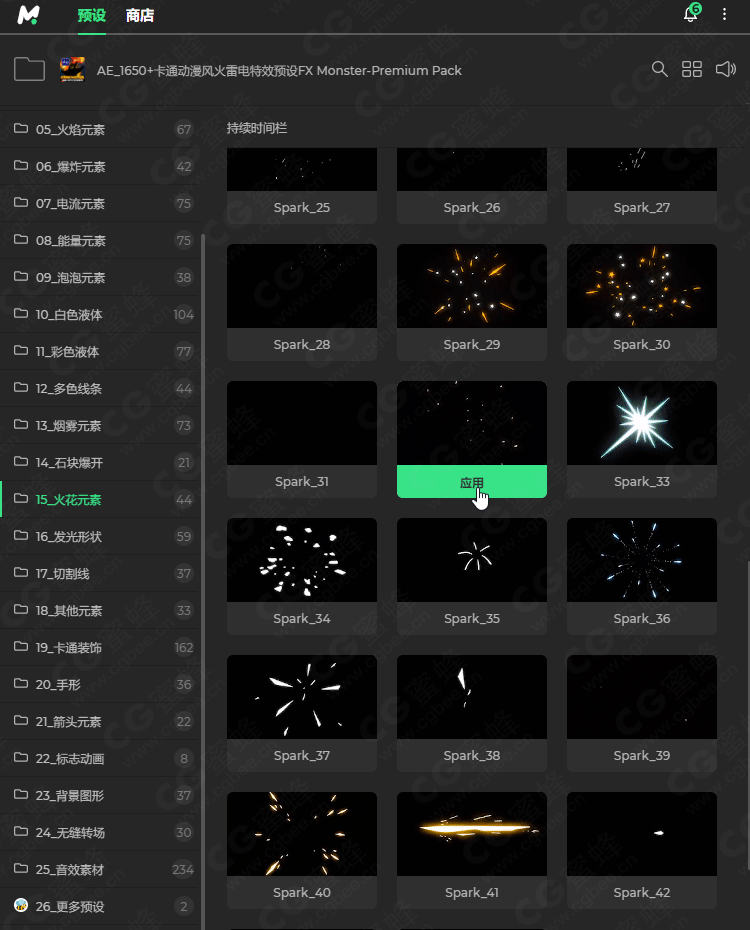Open the 18_其他元素 category

pos(100,610)
